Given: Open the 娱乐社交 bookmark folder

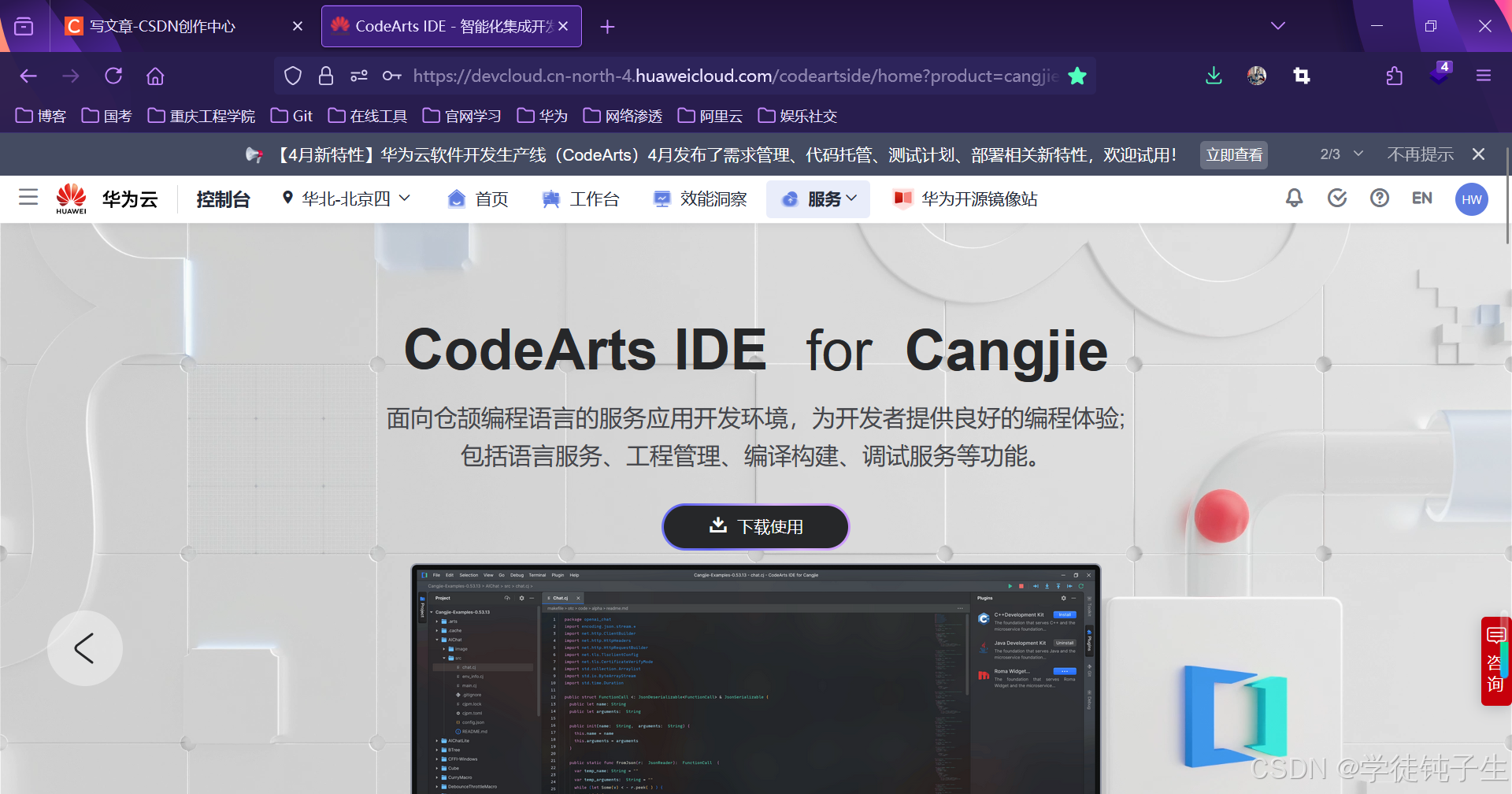Looking at the screenshot, I should (798, 116).
